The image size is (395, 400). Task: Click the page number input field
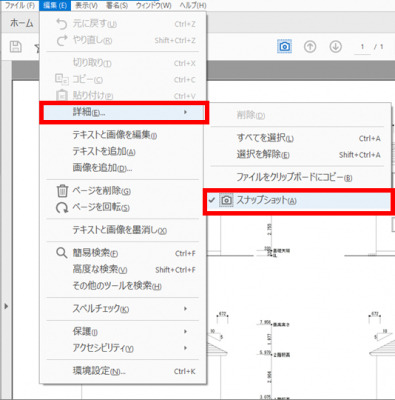click(362, 47)
